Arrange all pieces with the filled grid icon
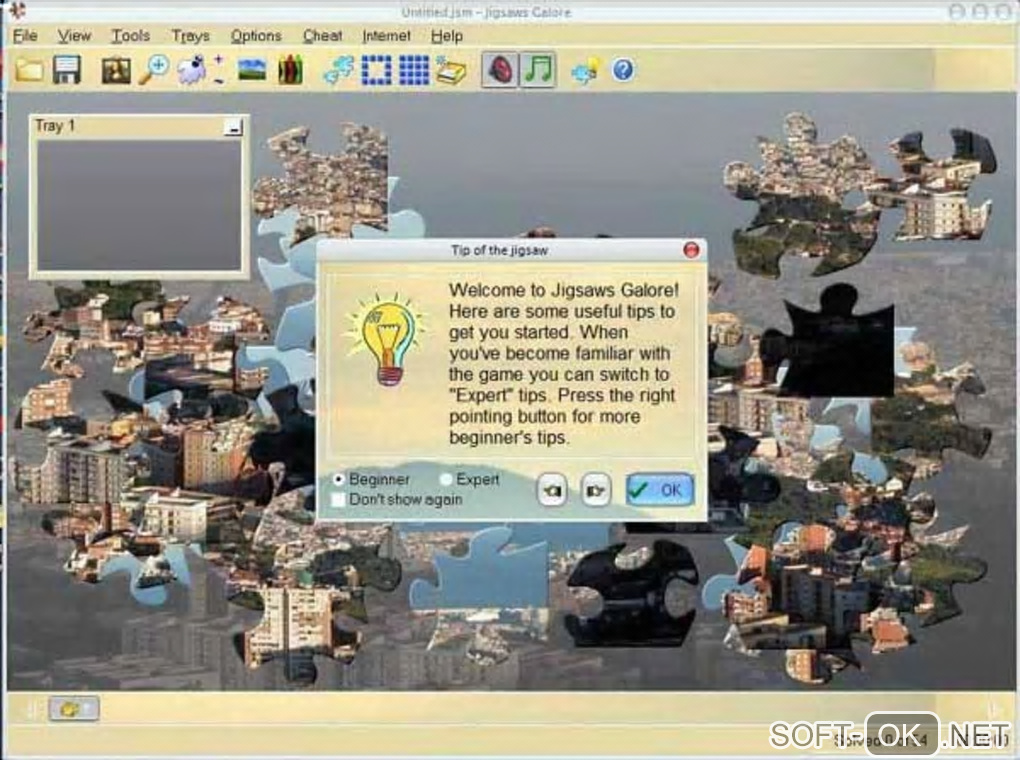 click(414, 70)
